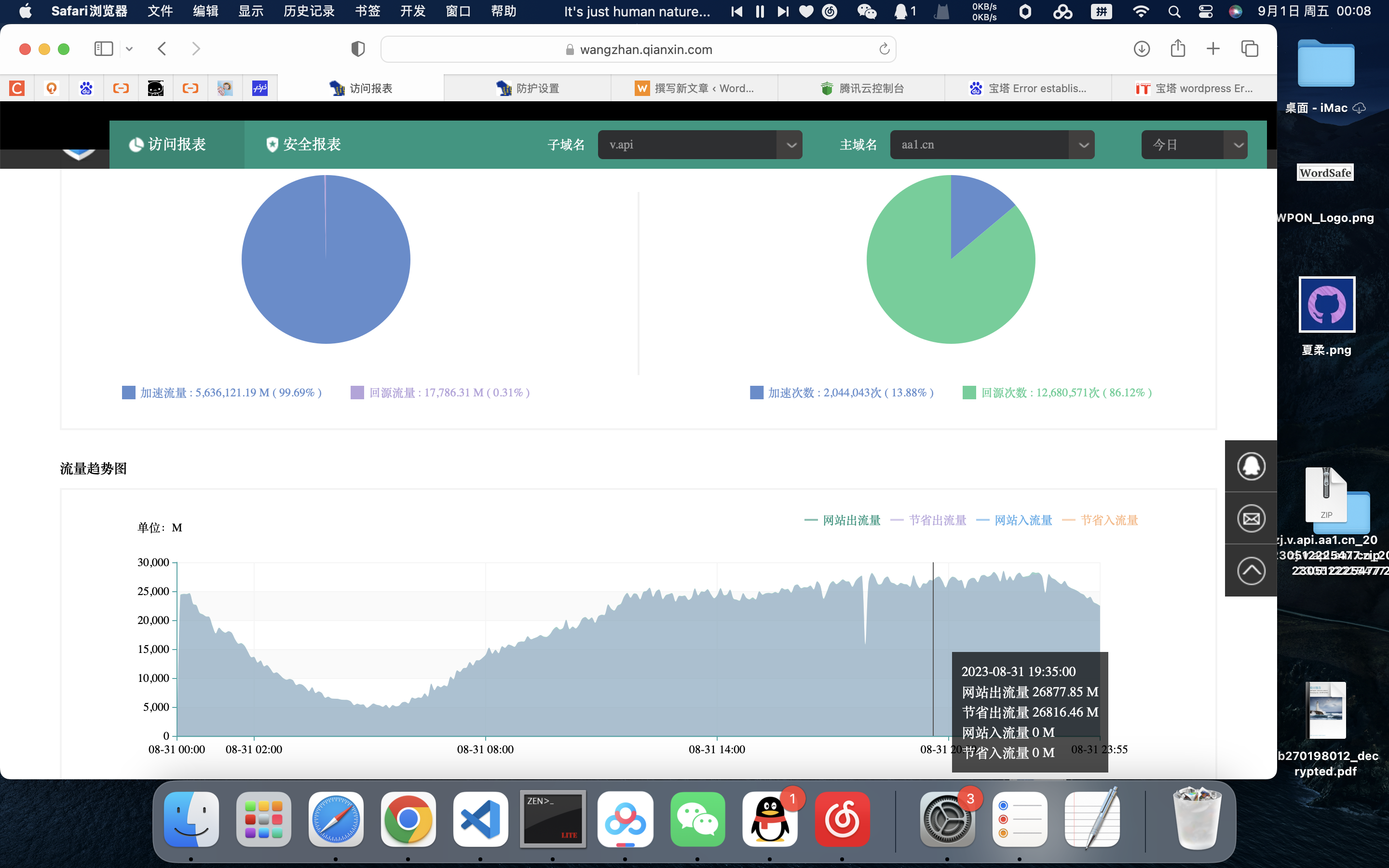This screenshot has width=1389, height=868.
Task: Open NetEase Music from the Dock
Action: [842, 819]
